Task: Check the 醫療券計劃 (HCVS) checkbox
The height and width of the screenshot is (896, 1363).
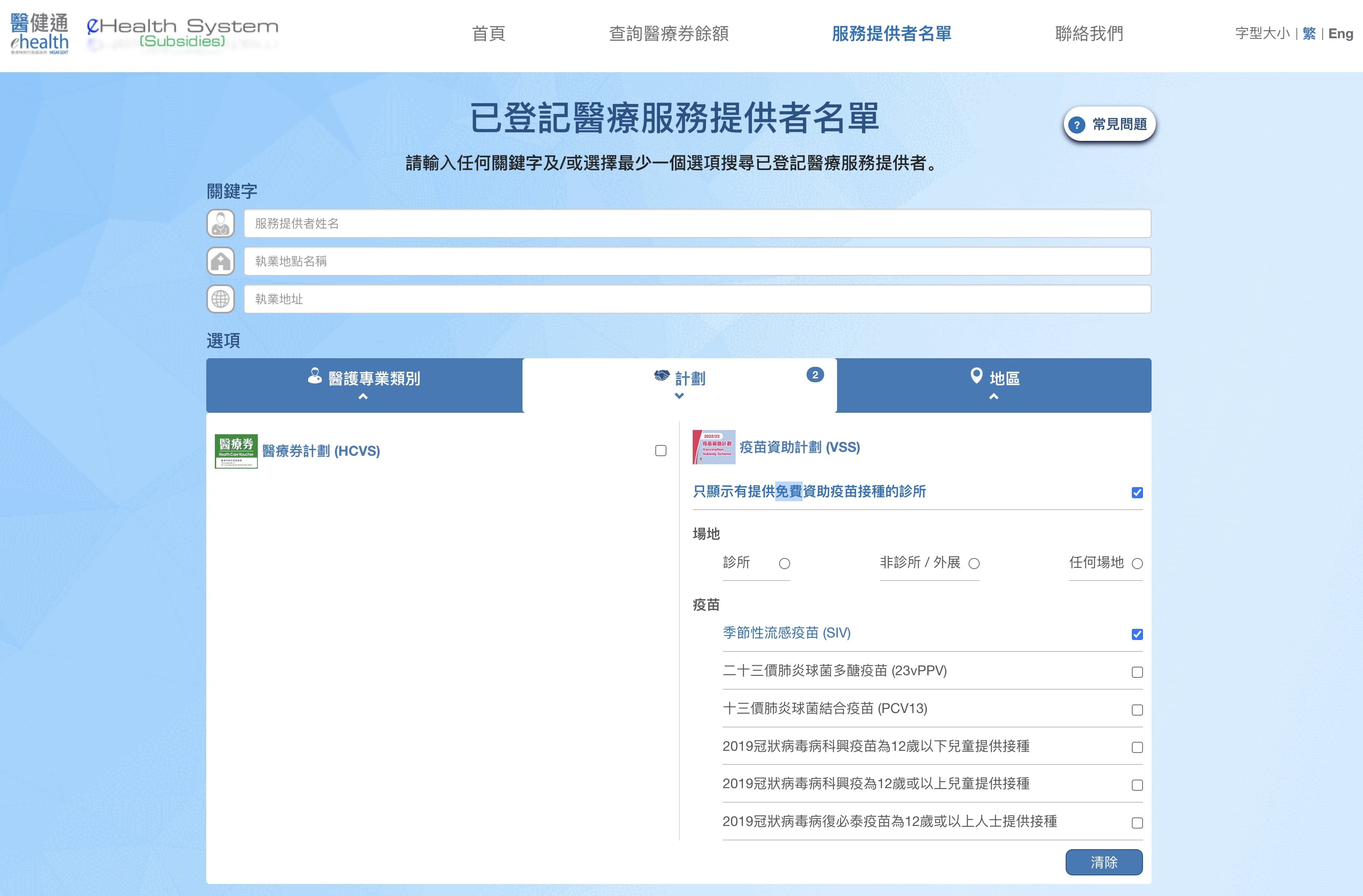Action: click(x=660, y=451)
